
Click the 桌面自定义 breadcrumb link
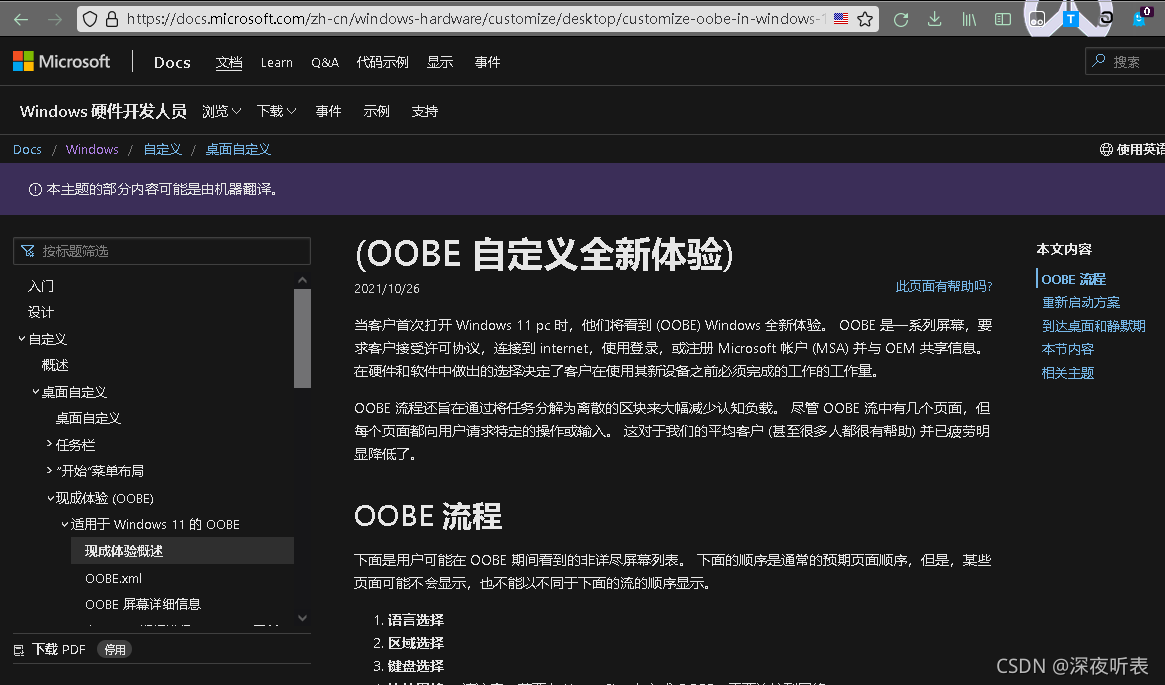238,149
